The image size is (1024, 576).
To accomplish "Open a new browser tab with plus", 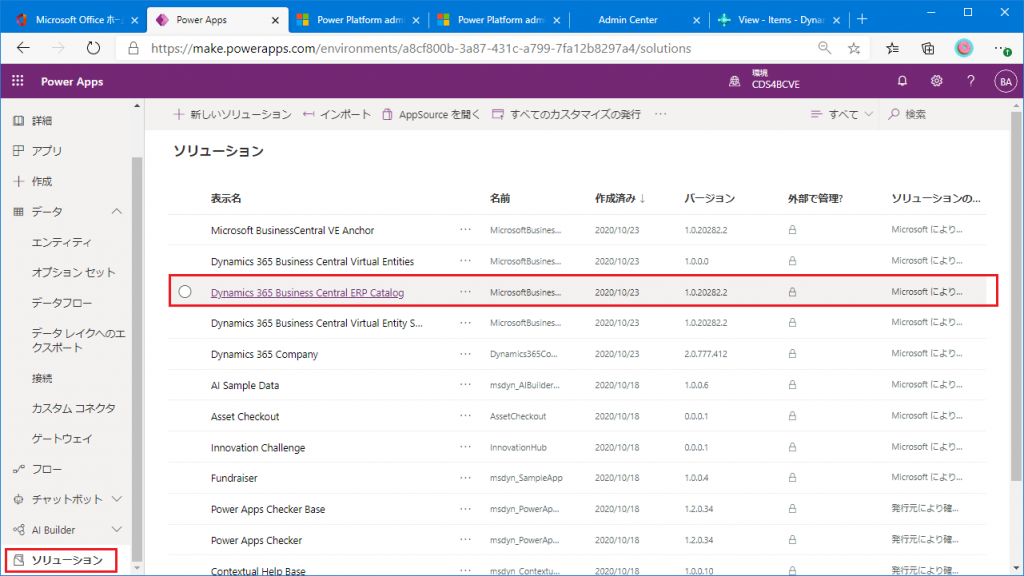I will [862, 20].
